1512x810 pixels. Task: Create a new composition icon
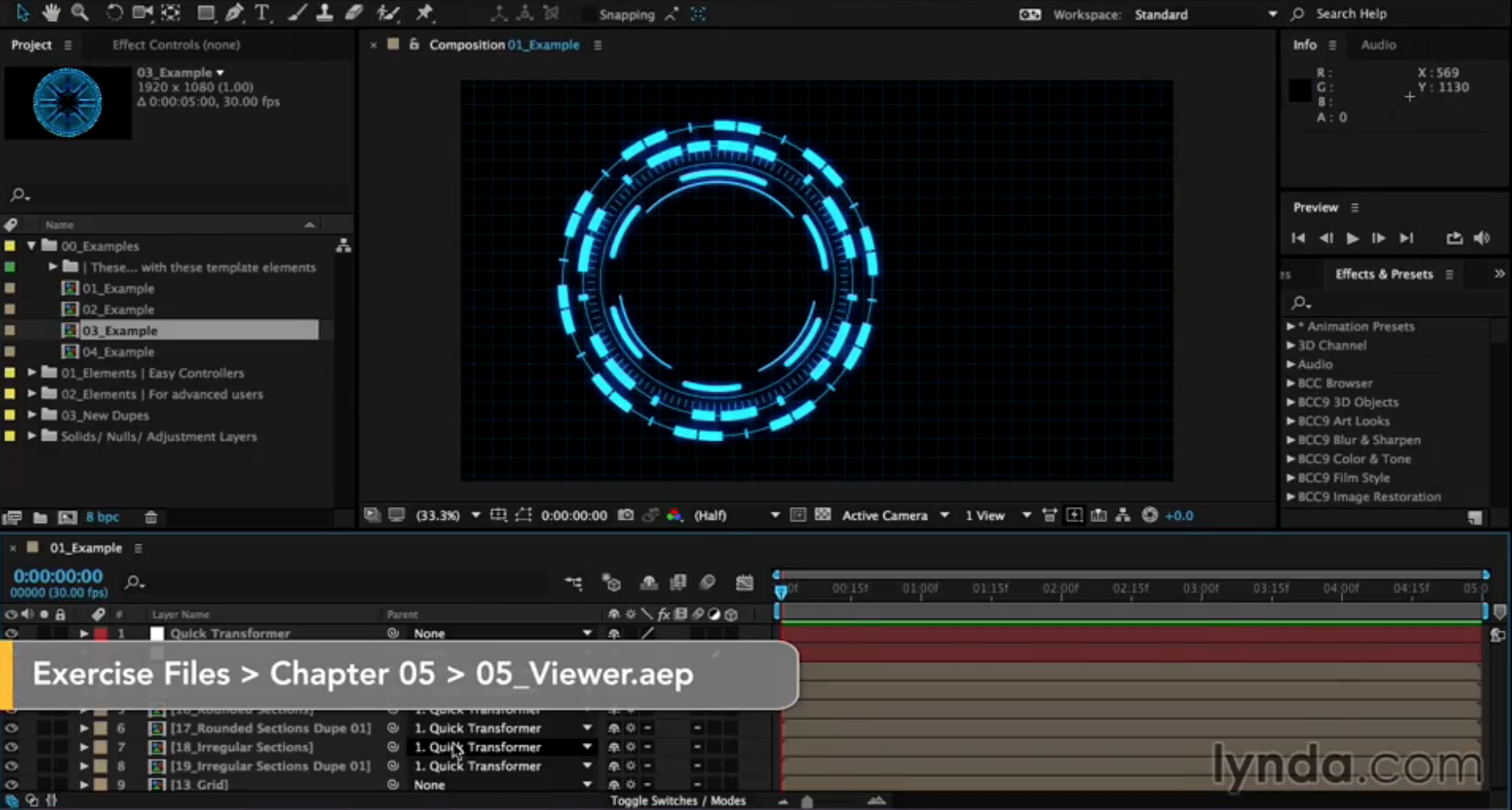[67, 517]
